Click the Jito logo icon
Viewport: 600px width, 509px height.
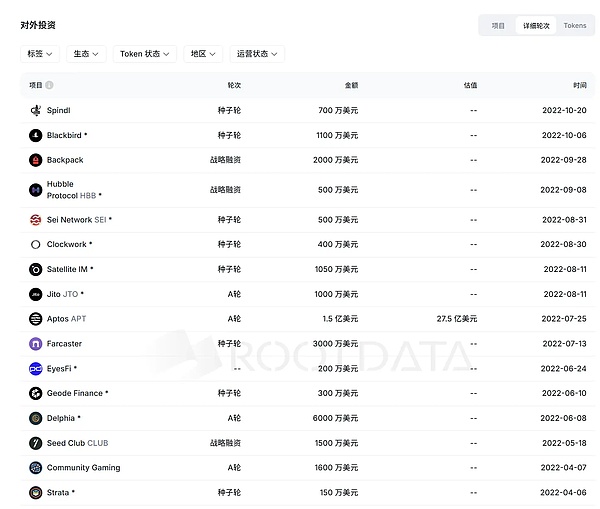(x=36, y=294)
